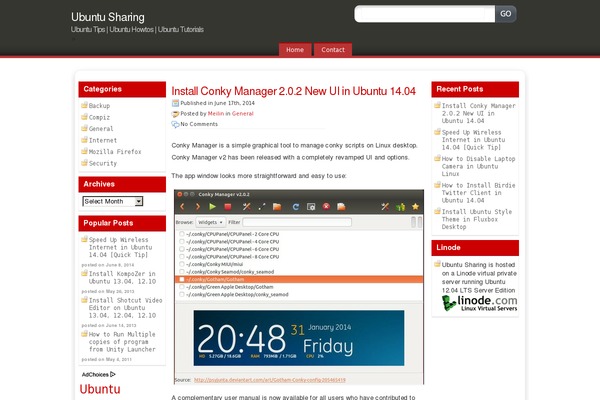Click the Edit Text File pencil icon
Screen dimensions: 600x400
tap(262, 207)
